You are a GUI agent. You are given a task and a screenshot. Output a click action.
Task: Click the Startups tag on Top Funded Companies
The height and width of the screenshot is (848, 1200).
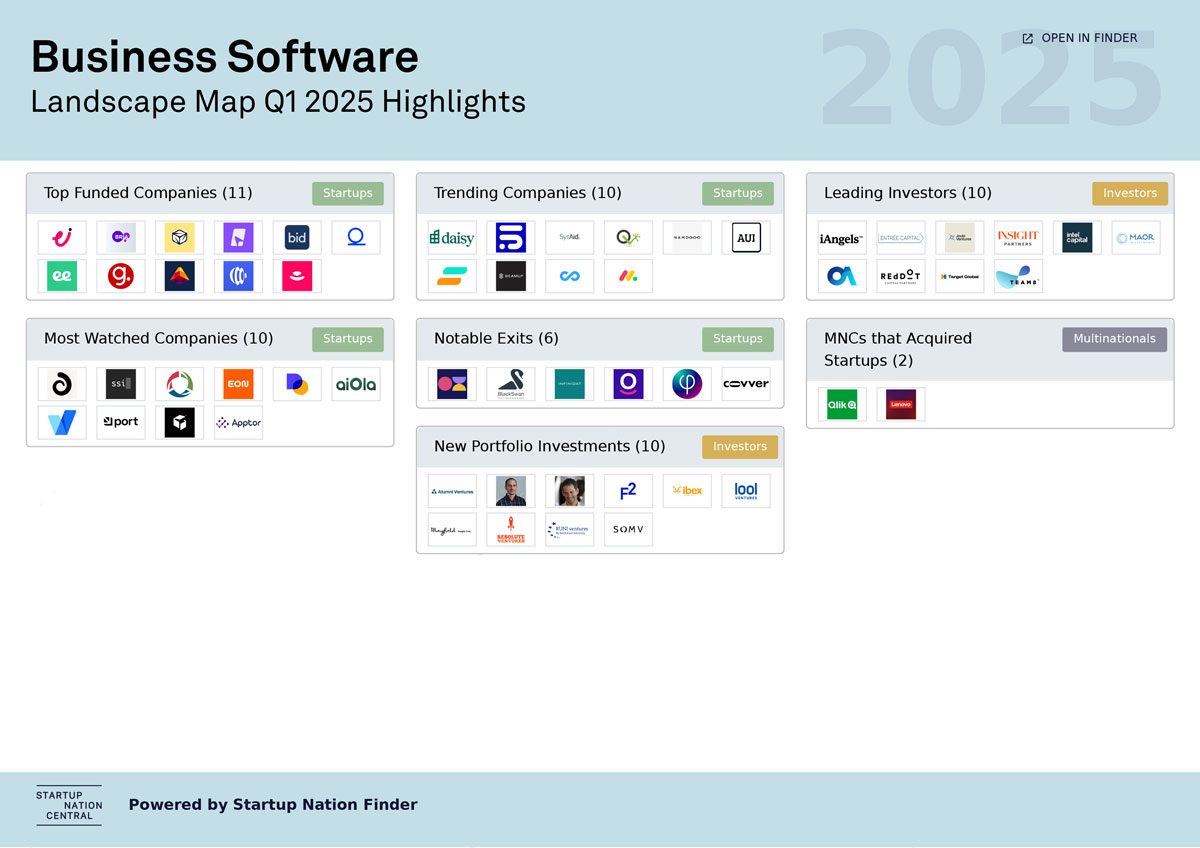(x=348, y=193)
